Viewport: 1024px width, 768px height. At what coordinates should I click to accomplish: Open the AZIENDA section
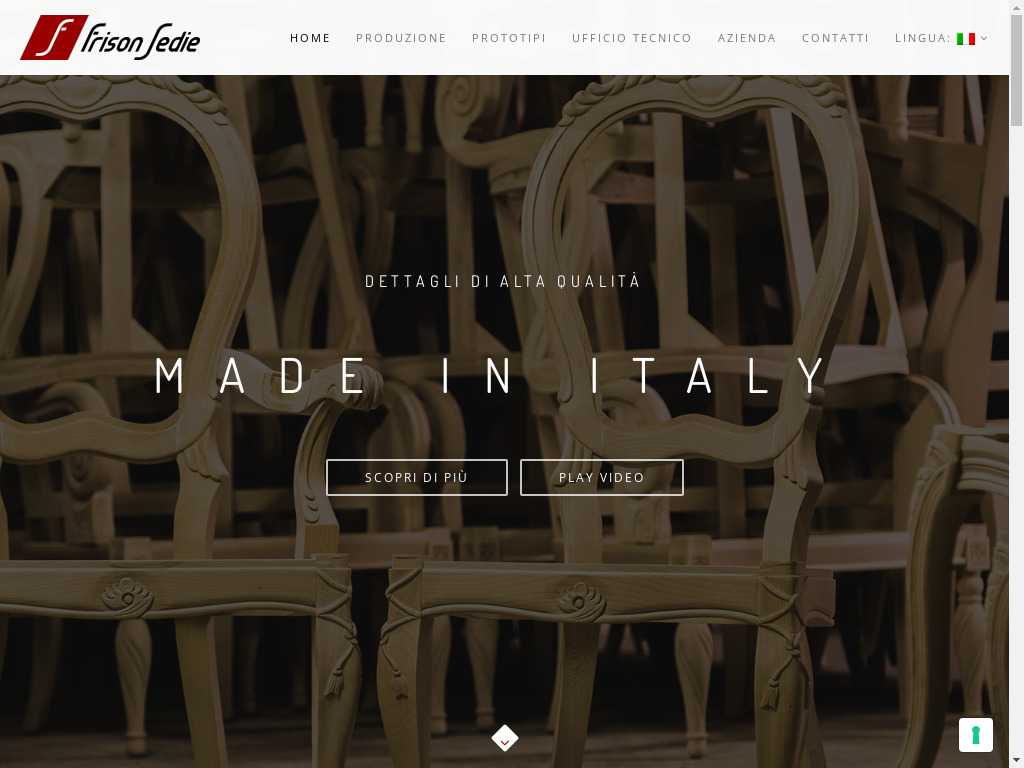746,39
